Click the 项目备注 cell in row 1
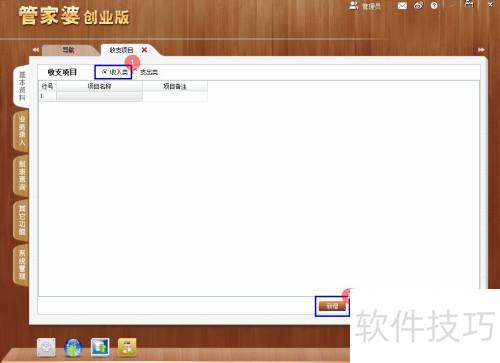 tap(175, 96)
